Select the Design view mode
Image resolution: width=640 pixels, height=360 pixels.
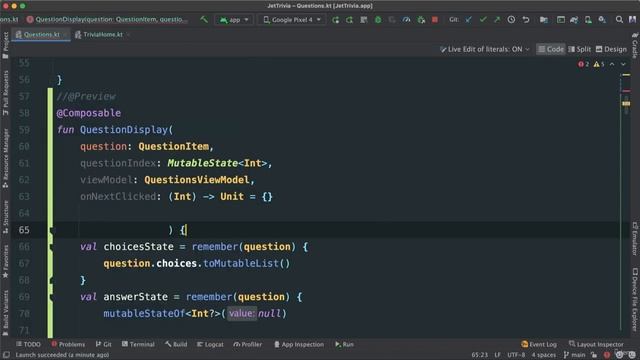point(611,49)
